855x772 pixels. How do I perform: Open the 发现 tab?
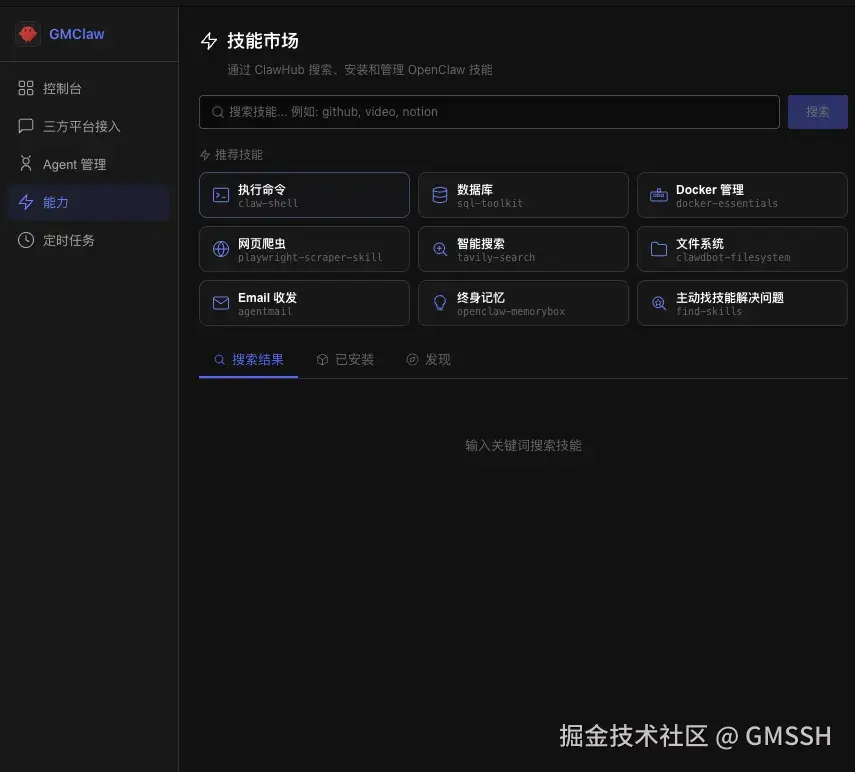coord(429,358)
